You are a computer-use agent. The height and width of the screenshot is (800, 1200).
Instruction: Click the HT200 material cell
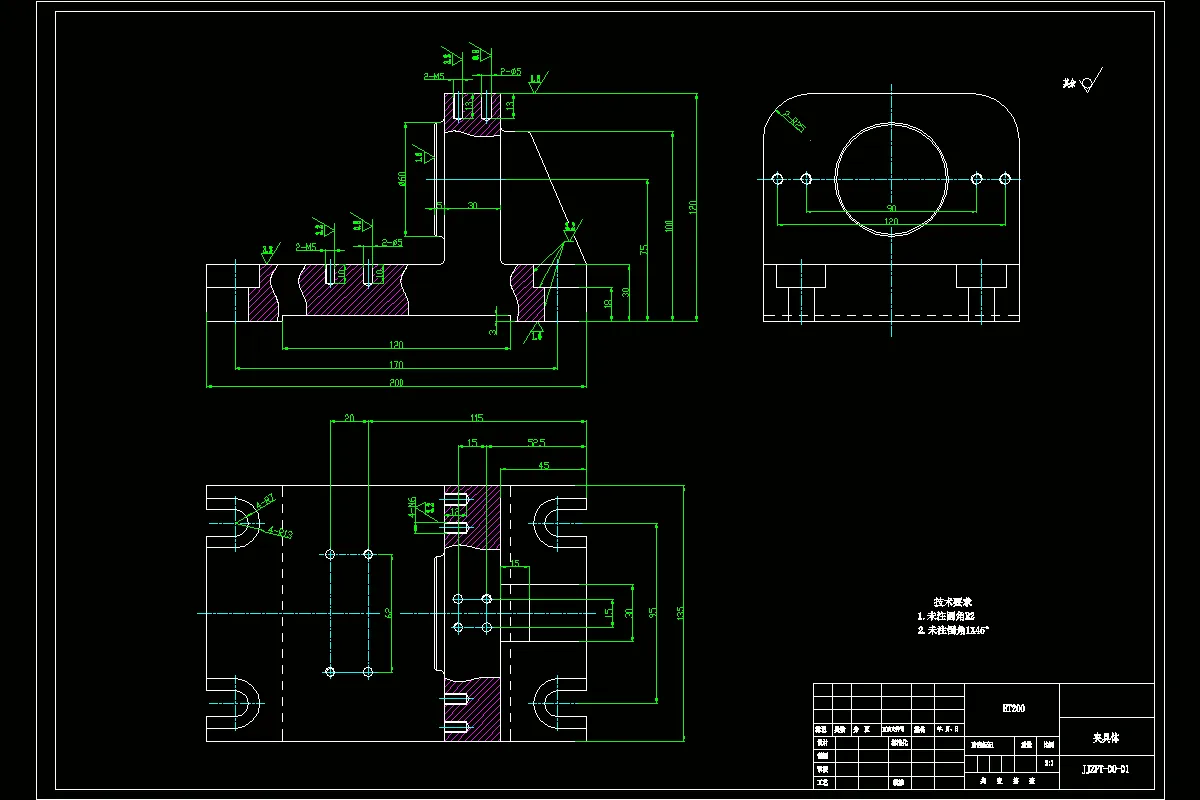click(1014, 707)
